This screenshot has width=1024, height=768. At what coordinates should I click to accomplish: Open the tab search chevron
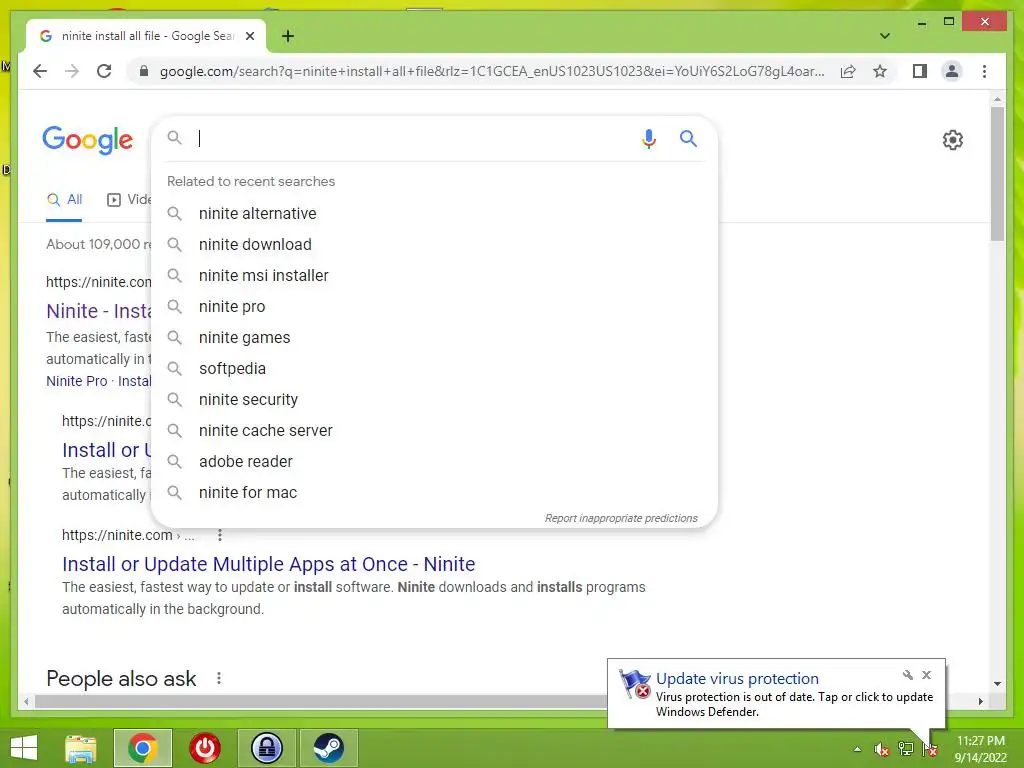point(884,36)
